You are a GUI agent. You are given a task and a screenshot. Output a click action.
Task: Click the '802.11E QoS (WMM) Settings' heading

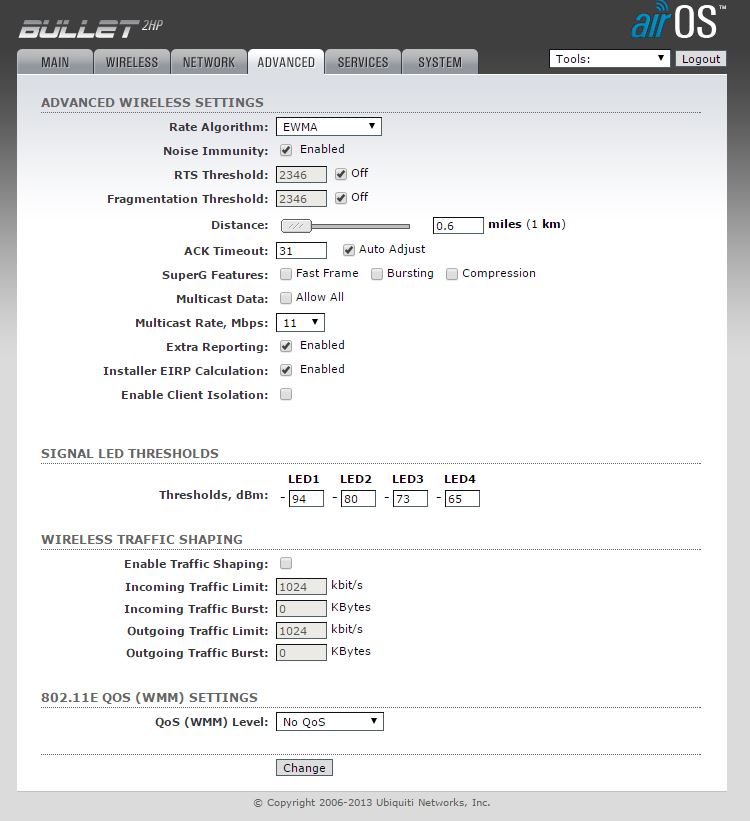point(149,697)
